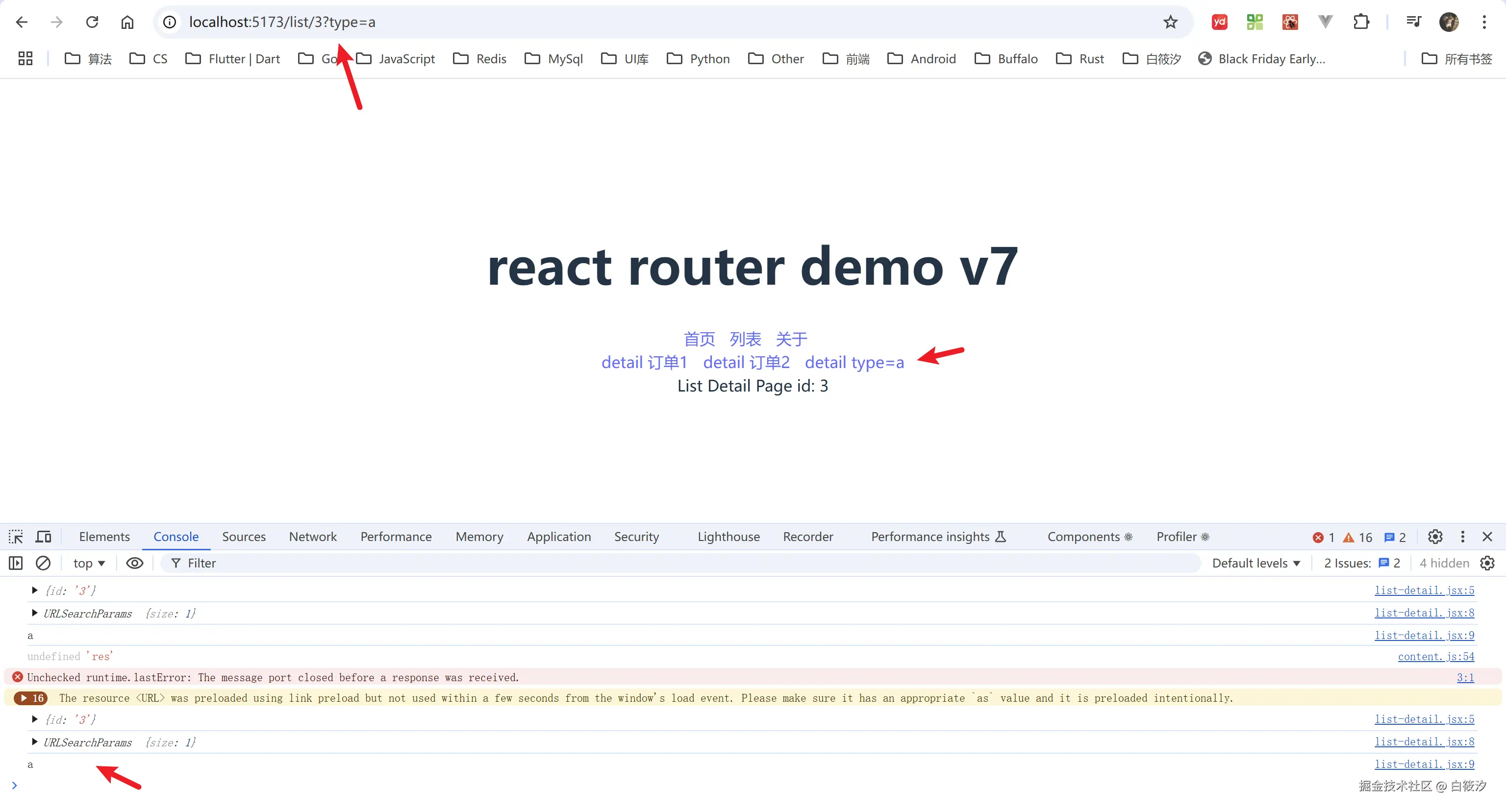Click the detail type=a link
Screen dimensions: 1506x812
point(854,363)
